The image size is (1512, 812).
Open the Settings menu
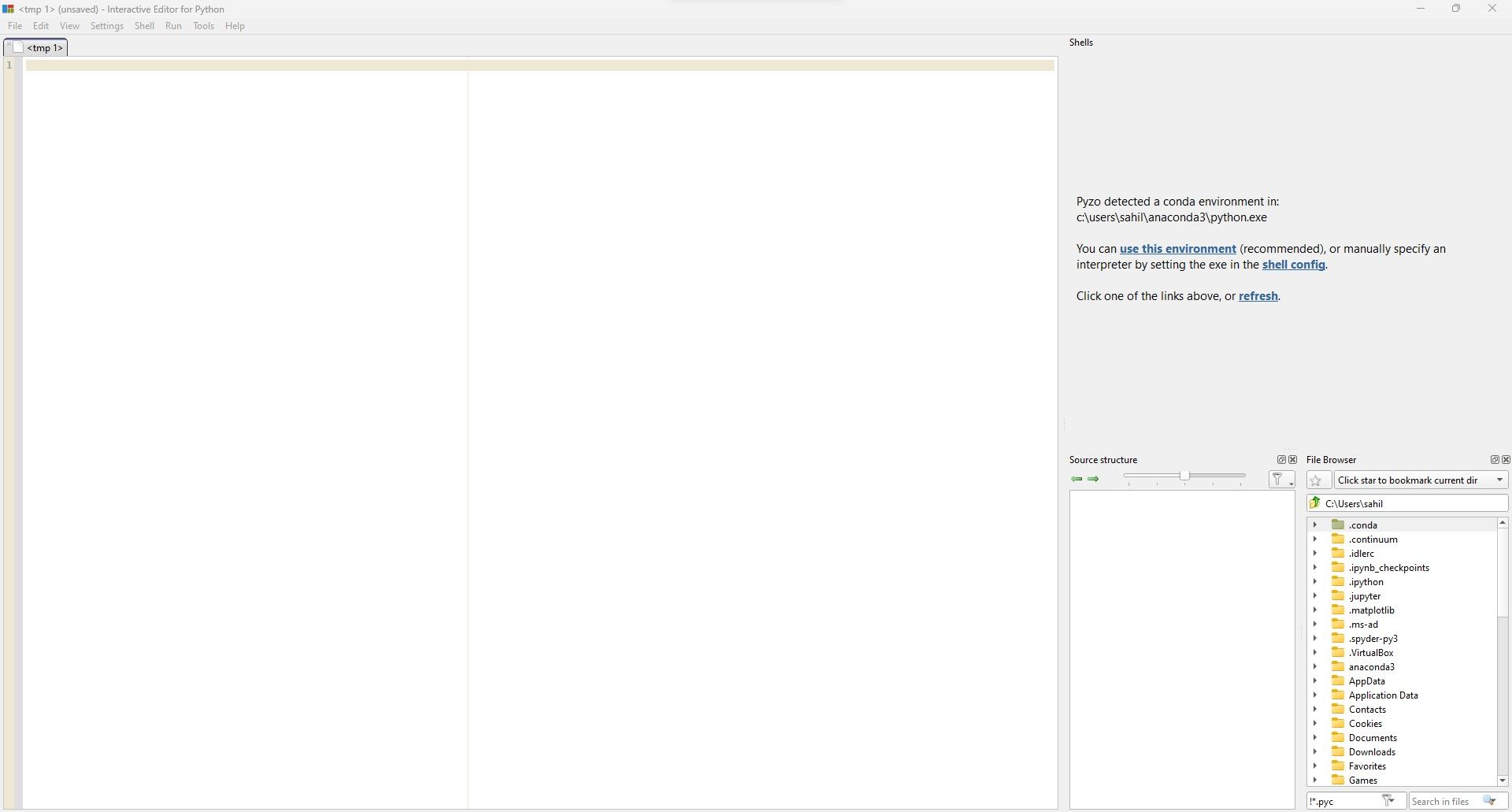click(107, 26)
